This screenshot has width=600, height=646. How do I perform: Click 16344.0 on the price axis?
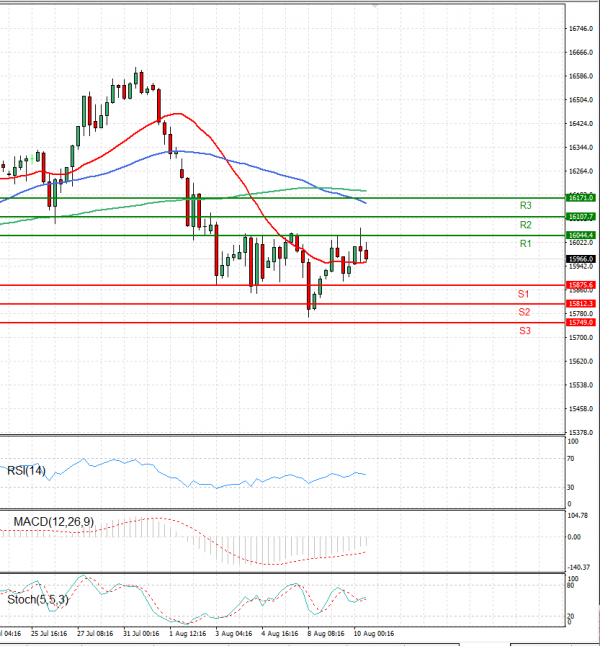tap(581, 147)
